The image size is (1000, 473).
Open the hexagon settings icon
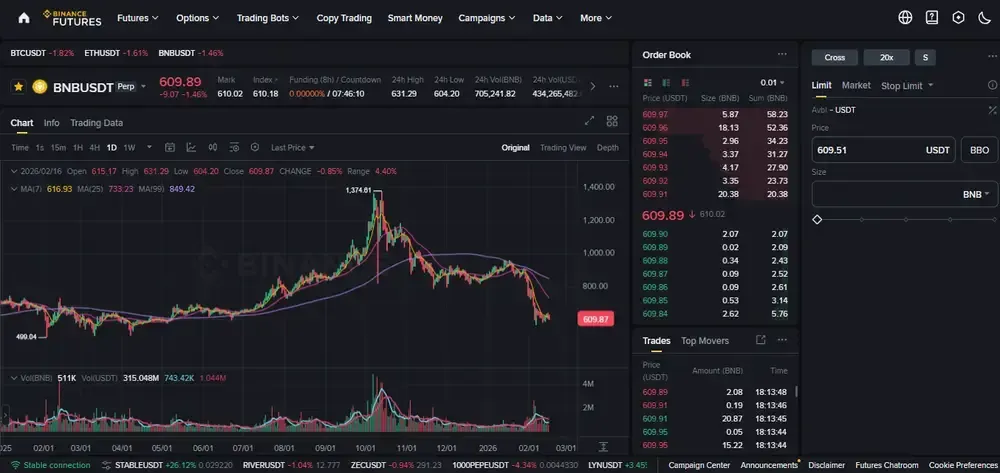tap(958, 18)
